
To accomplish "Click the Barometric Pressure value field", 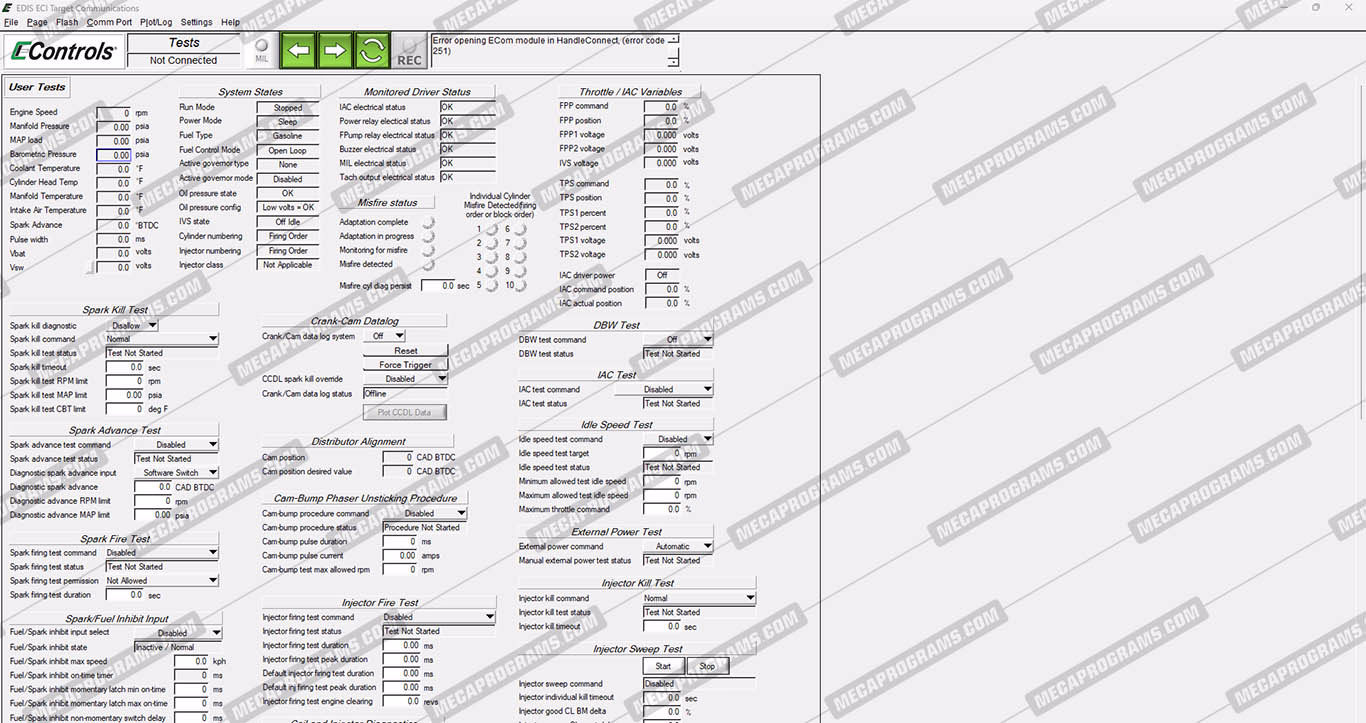I will [114, 155].
